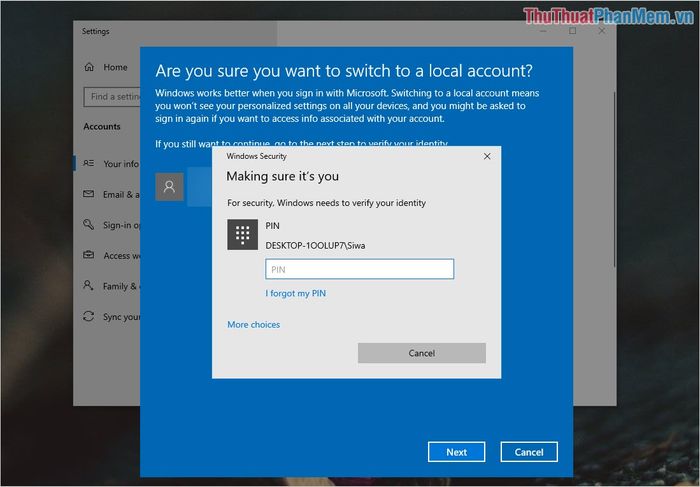Click the Settings window scrollbar
The image size is (700, 487).
615,179
